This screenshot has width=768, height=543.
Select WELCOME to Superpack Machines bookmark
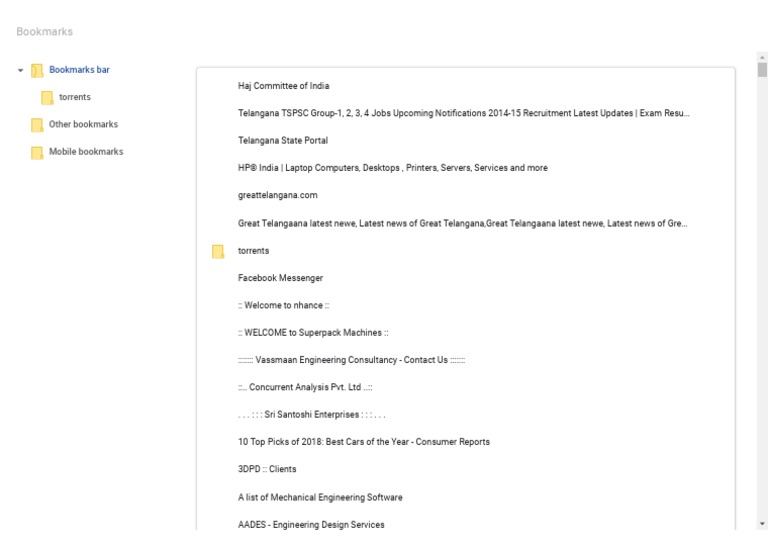[313, 333]
